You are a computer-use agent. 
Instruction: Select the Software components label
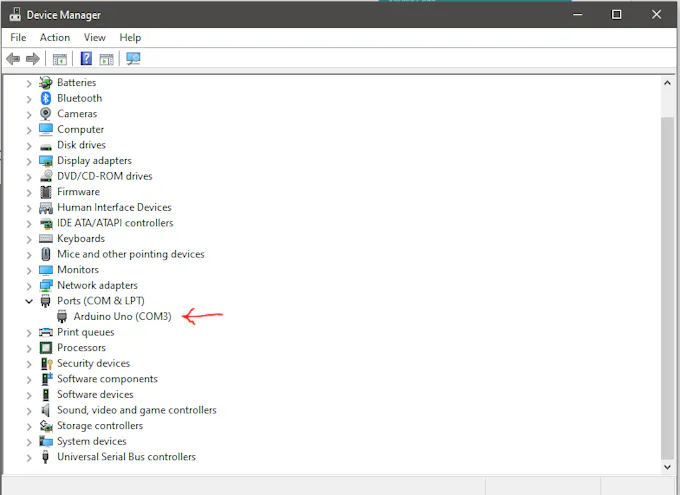pyautogui.click(x=108, y=379)
